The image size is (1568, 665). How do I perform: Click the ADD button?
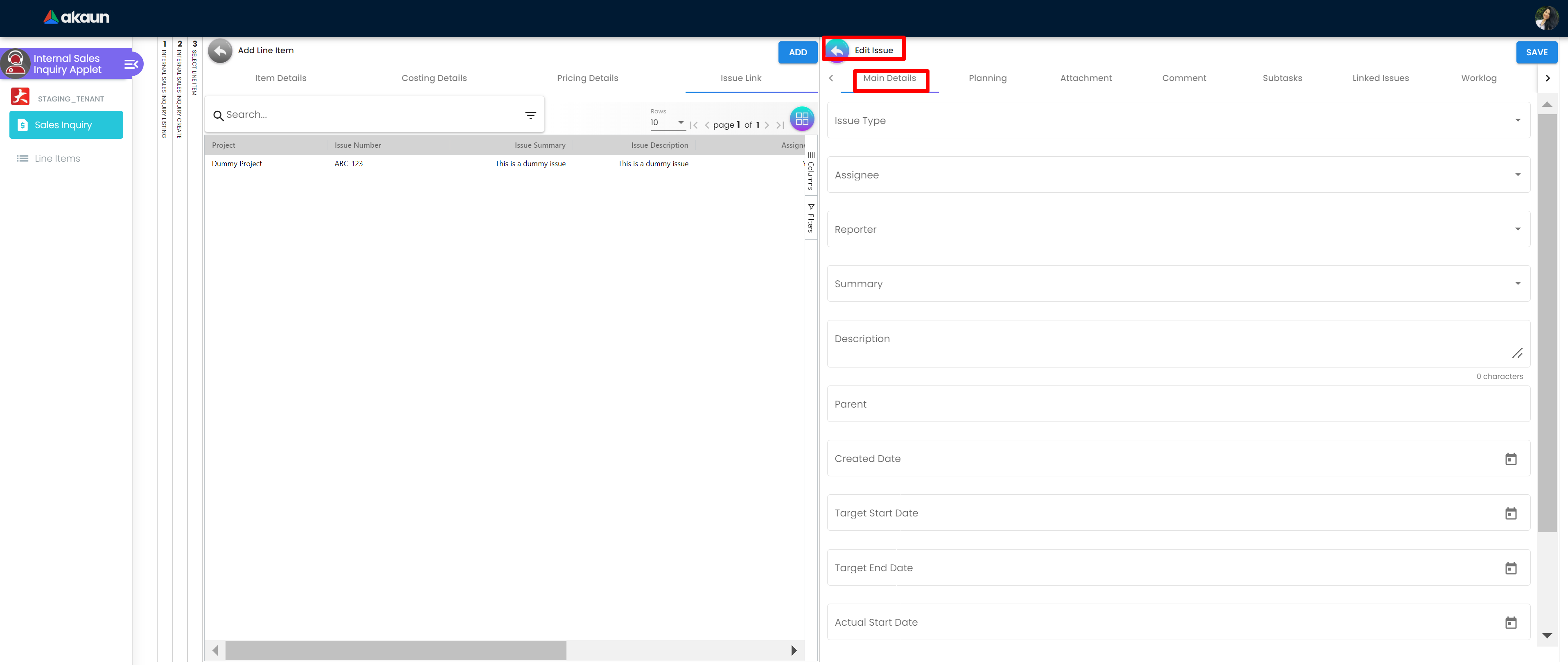tap(797, 52)
